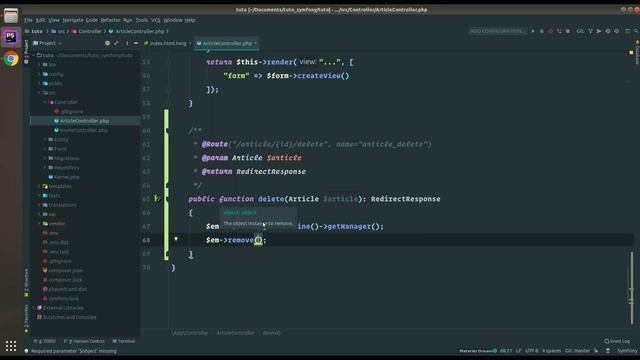This screenshot has width=640, height=360.
Task: Open Google Chrome from the dock
Action: (11, 59)
